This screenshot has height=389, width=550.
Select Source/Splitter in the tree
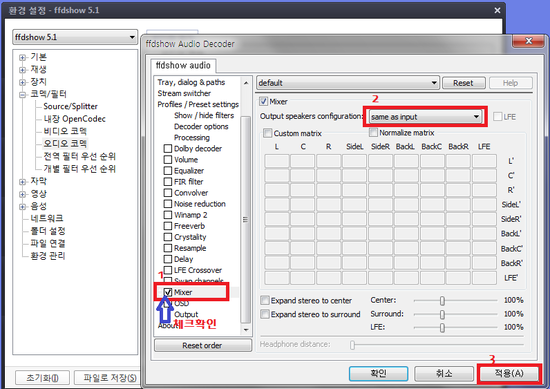tap(71, 106)
